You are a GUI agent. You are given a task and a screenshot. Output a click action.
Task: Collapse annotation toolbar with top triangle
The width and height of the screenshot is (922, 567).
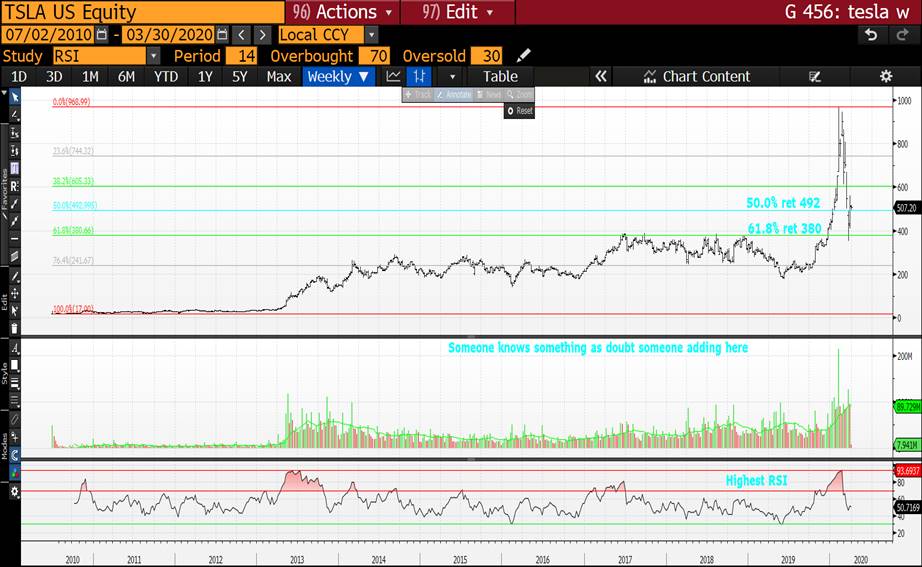click(x=4, y=94)
